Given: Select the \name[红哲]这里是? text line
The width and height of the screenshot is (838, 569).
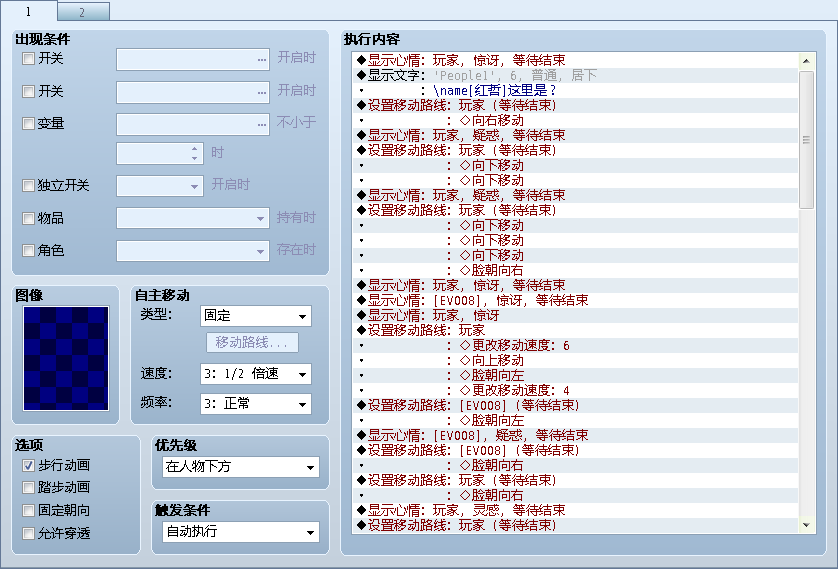Looking at the screenshot, I should click(576, 90).
